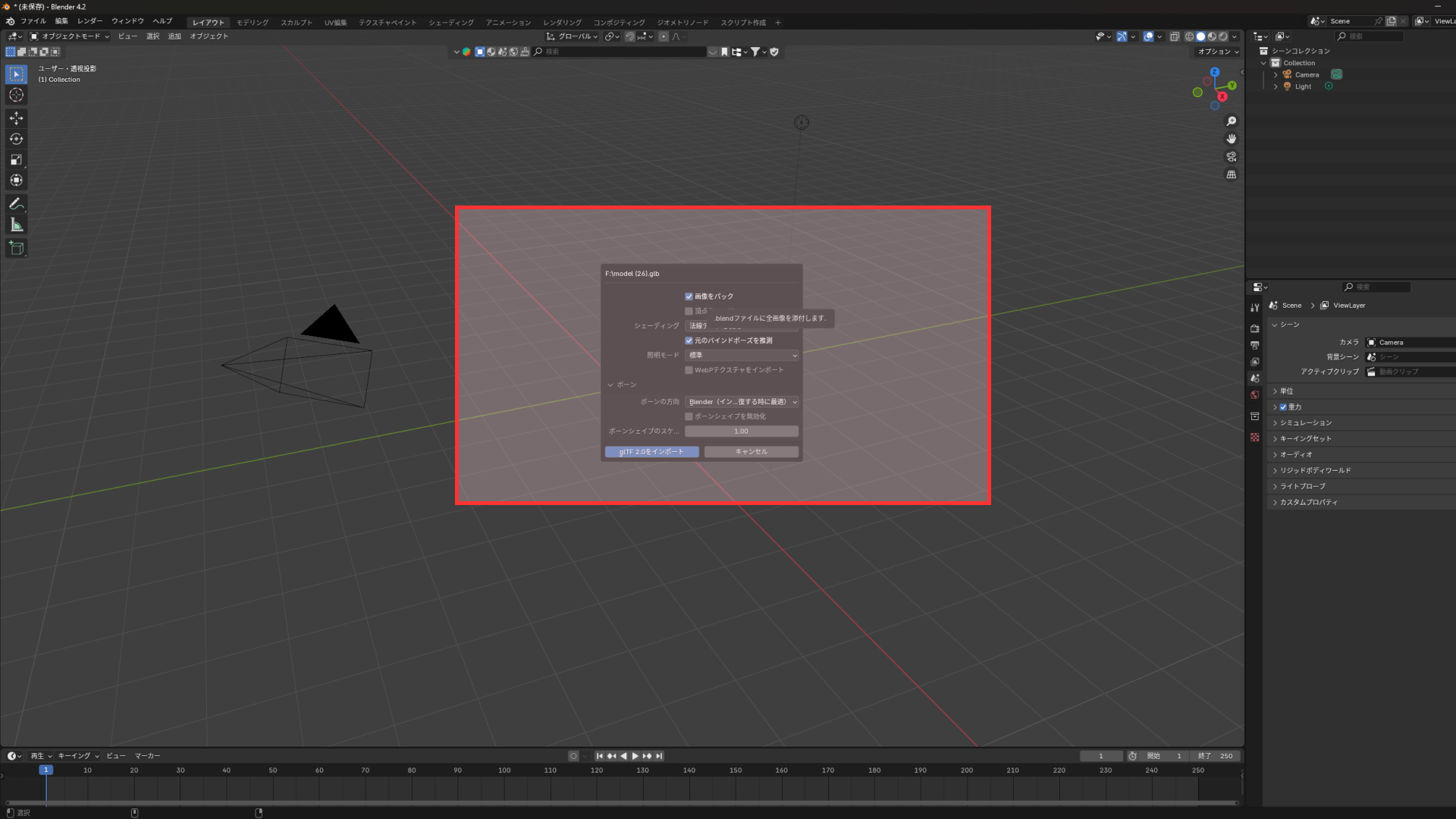
Task: Toggle viewport gizmo visibility
Action: 1122,36
